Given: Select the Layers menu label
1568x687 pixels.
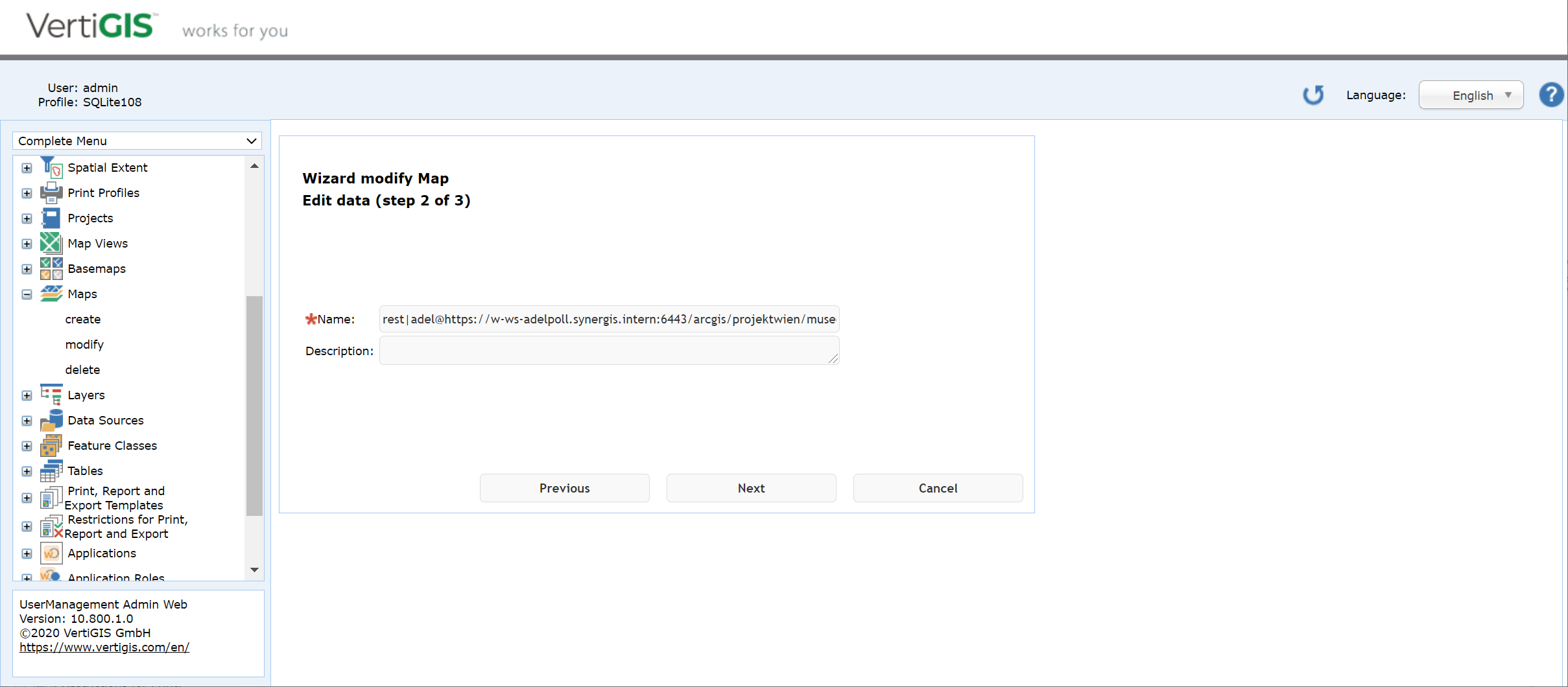Looking at the screenshot, I should [x=86, y=395].
